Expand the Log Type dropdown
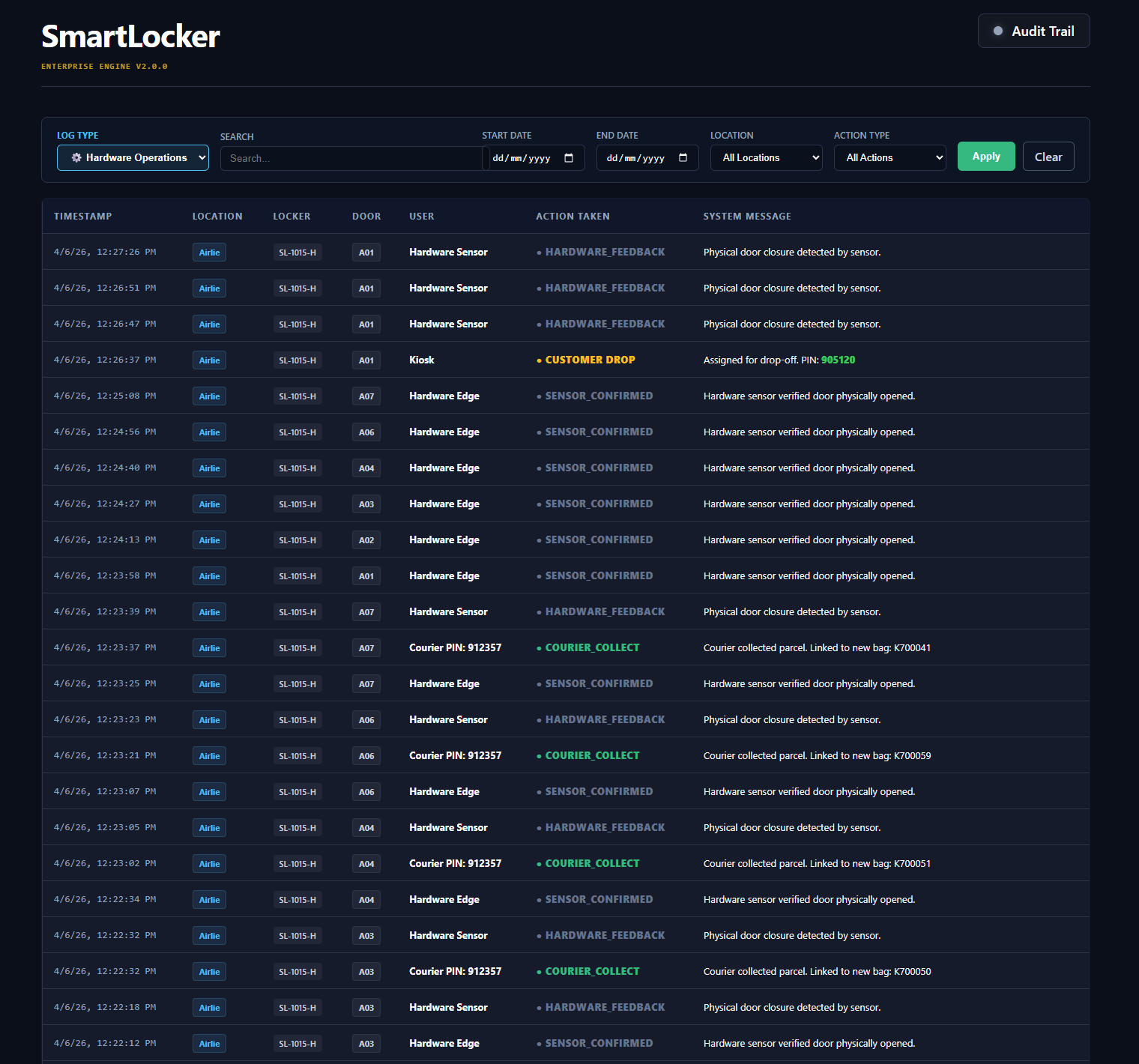 (133, 158)
